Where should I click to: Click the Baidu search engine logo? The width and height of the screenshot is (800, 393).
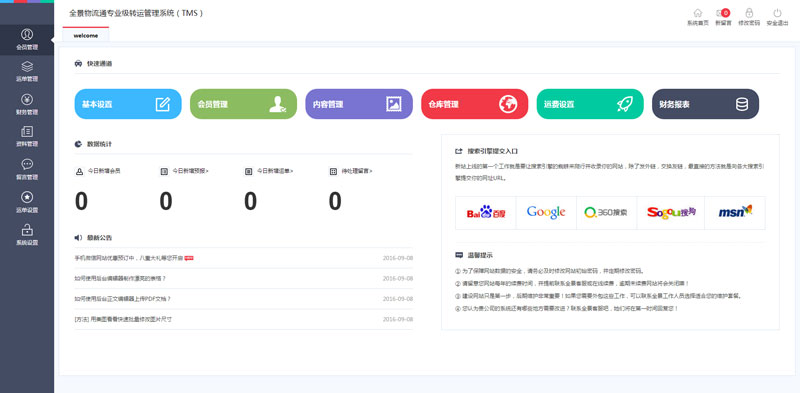point(486,212)
